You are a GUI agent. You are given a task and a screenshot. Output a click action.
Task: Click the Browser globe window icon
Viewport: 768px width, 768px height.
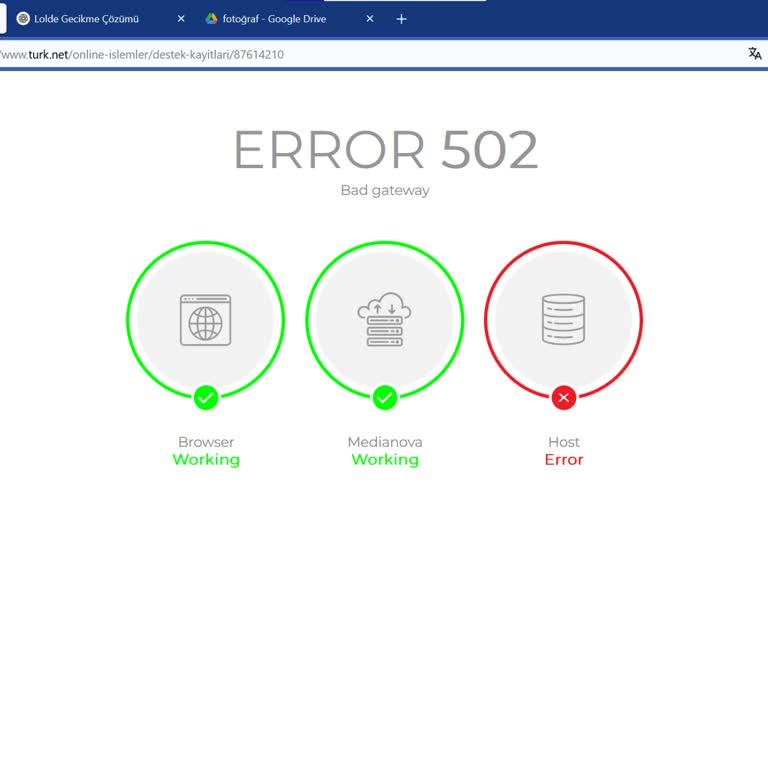point(206,320)
